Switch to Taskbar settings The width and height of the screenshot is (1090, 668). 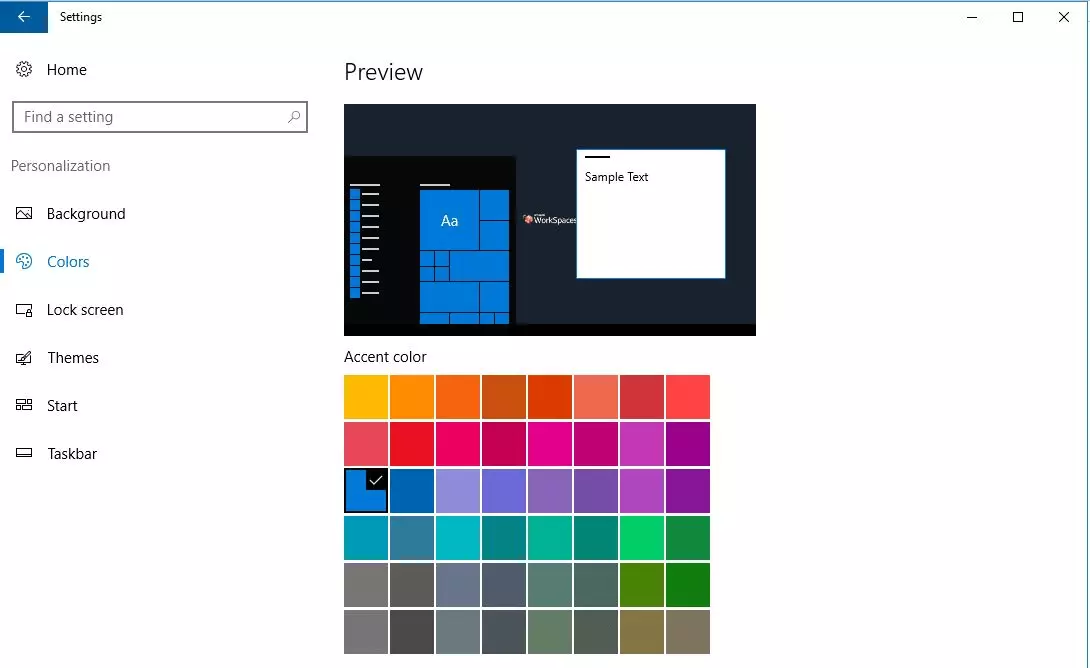(72, 454)
